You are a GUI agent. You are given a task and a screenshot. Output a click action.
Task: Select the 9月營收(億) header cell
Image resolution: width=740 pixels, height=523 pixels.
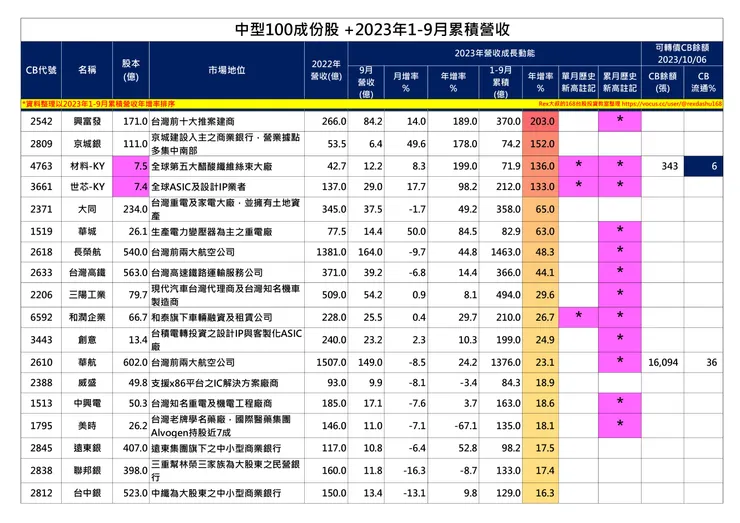click(366, 82)
